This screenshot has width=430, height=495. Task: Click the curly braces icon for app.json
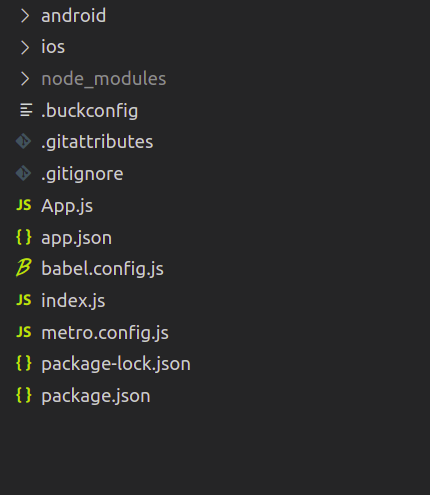(x=24, y=237)
